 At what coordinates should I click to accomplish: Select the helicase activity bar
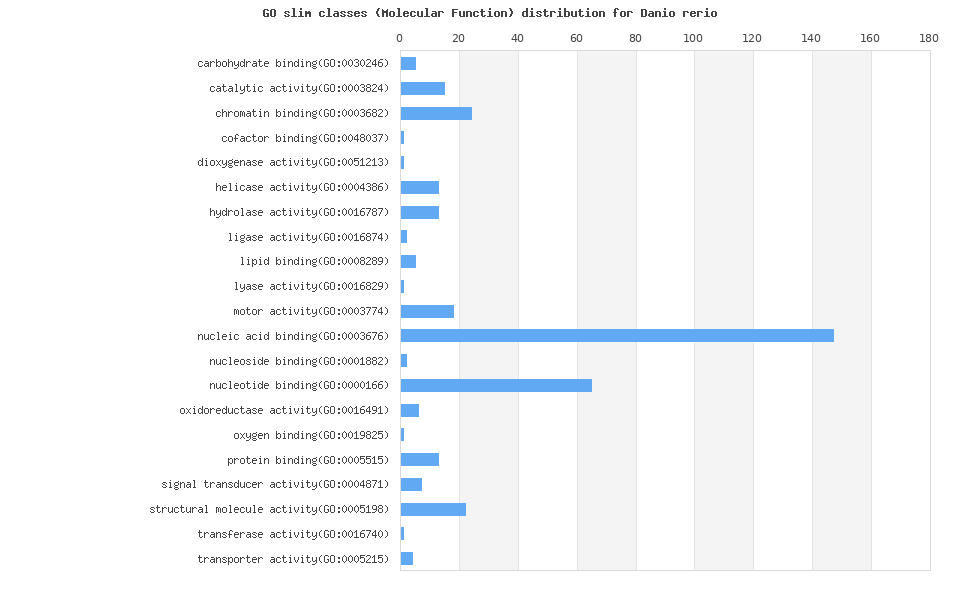click(420, 187)
